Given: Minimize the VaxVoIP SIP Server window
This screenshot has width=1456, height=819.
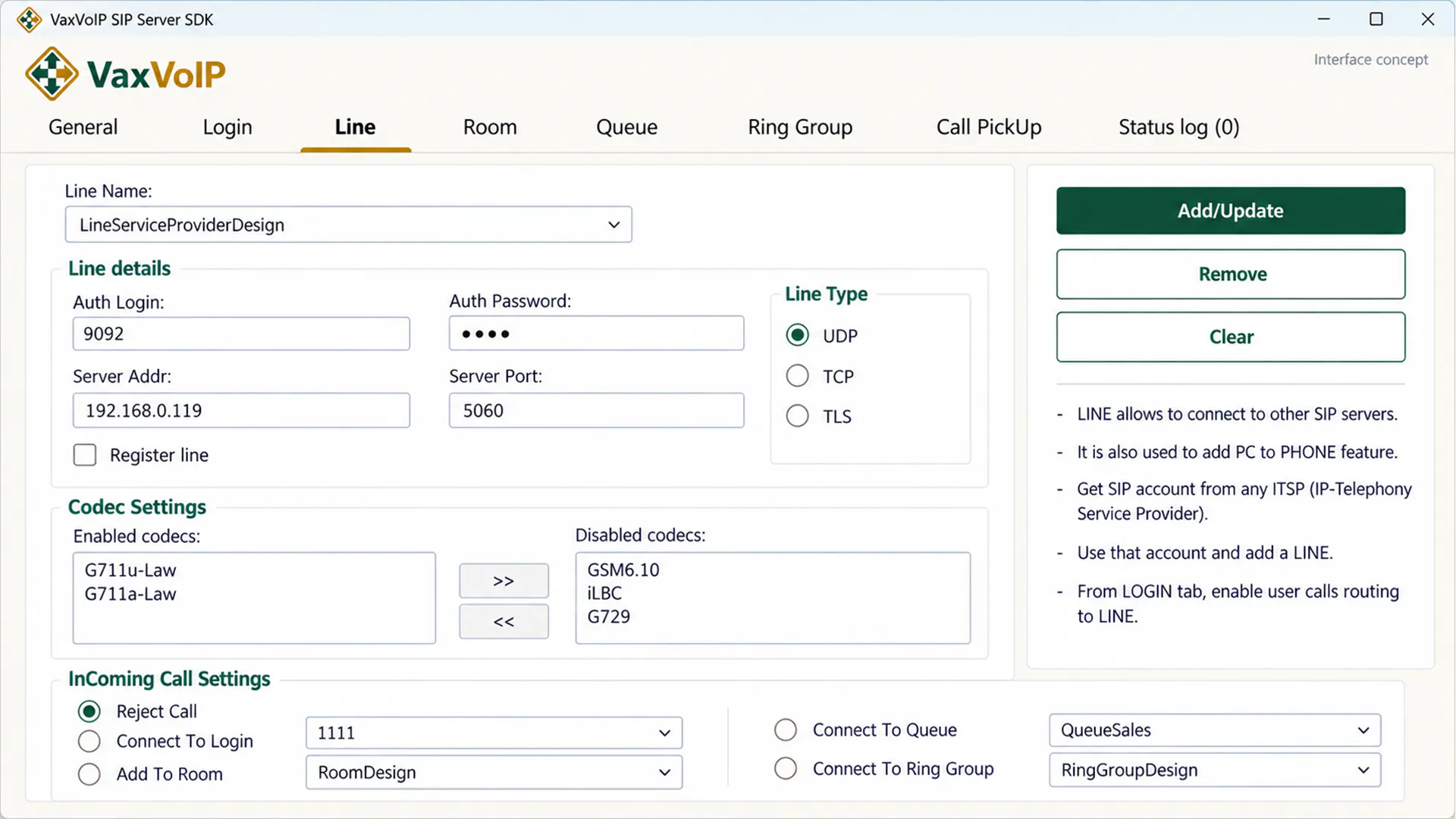Looking at the screenshot, I should click(x=1324, y=19).
